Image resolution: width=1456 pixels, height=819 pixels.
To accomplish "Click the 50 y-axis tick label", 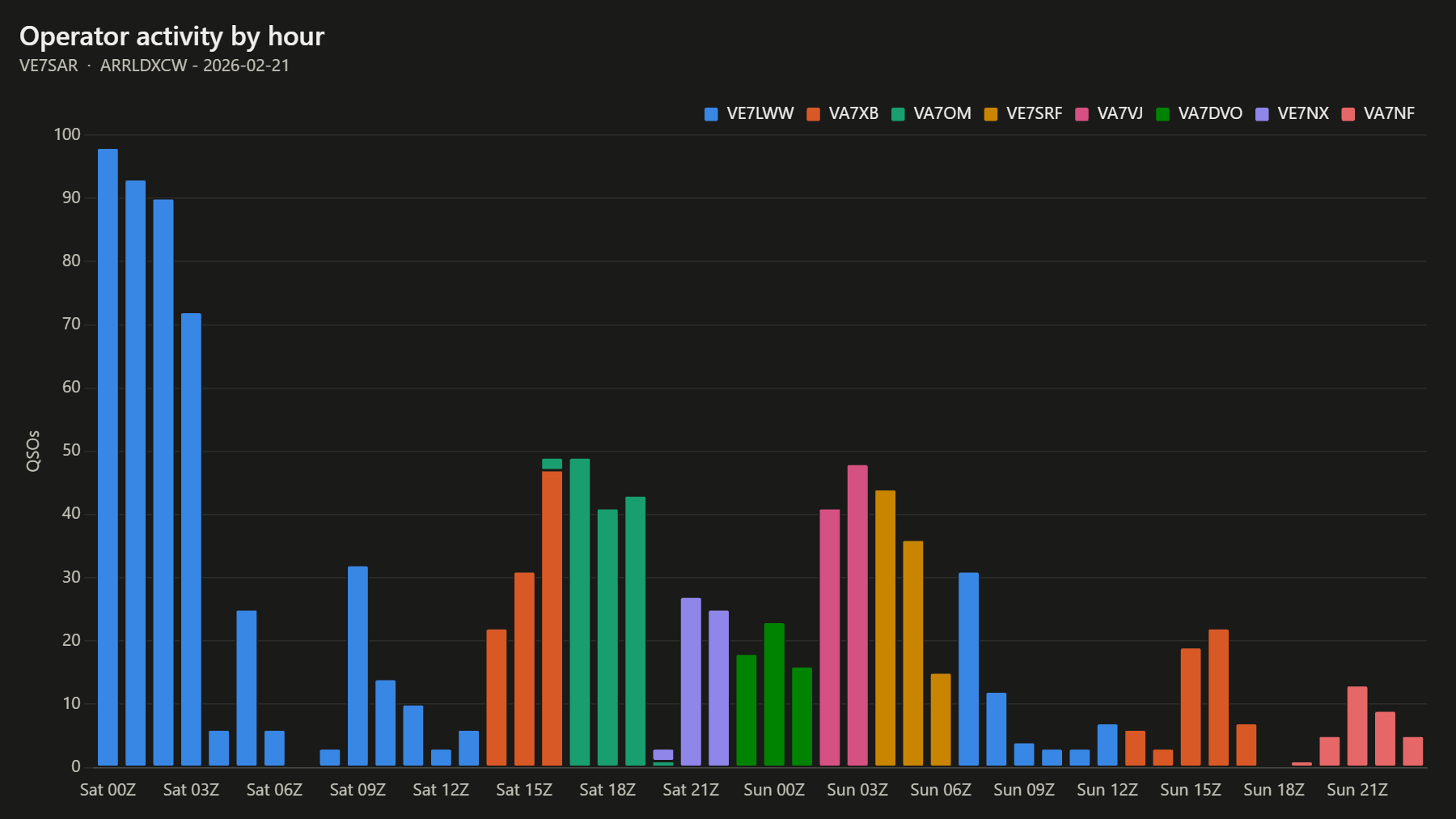I will point(71,451).
